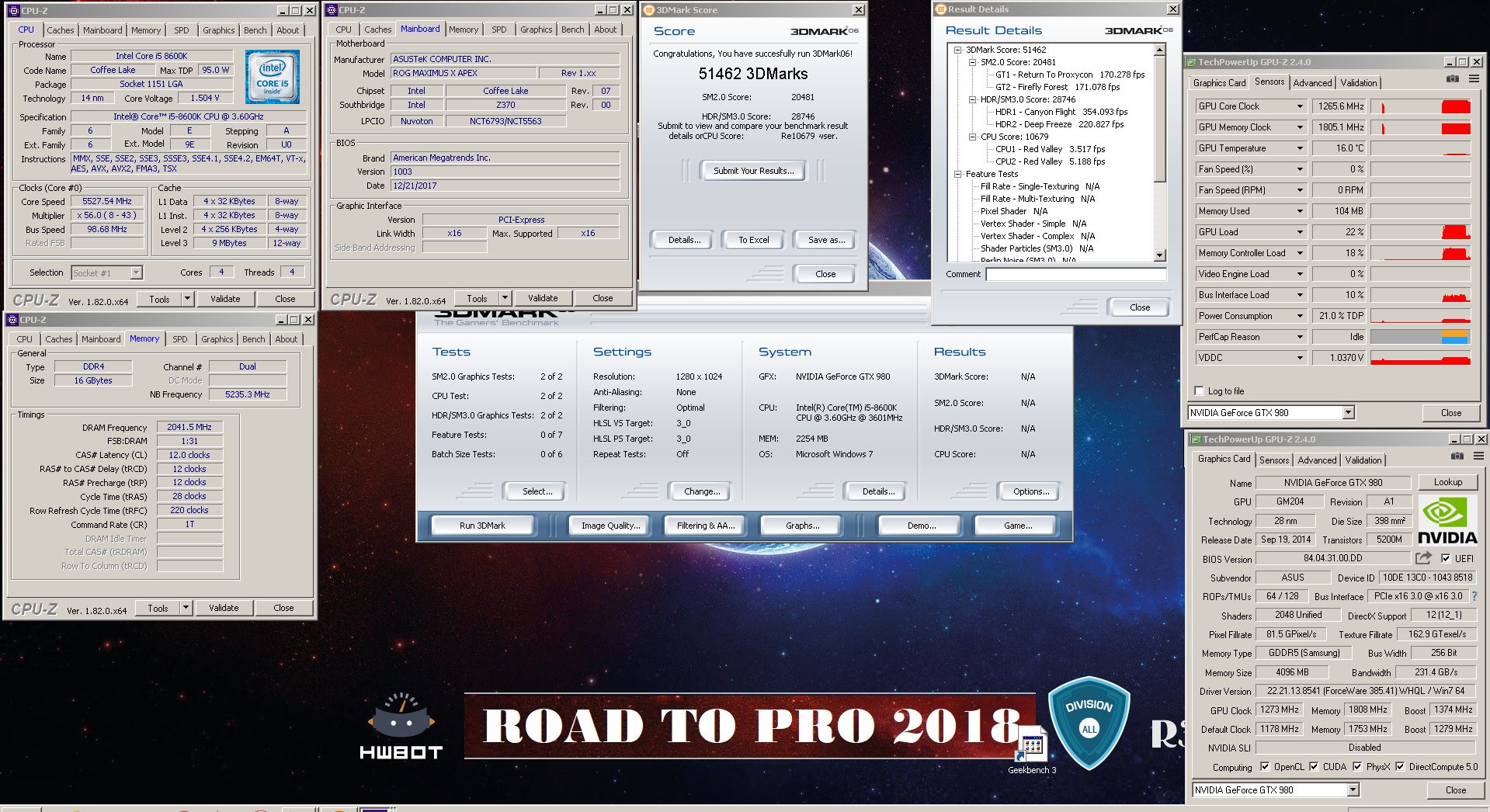Toggle CUDA computing checkbox
The width and height of the screenshot is (1490, 812).
pos(1314,766)
